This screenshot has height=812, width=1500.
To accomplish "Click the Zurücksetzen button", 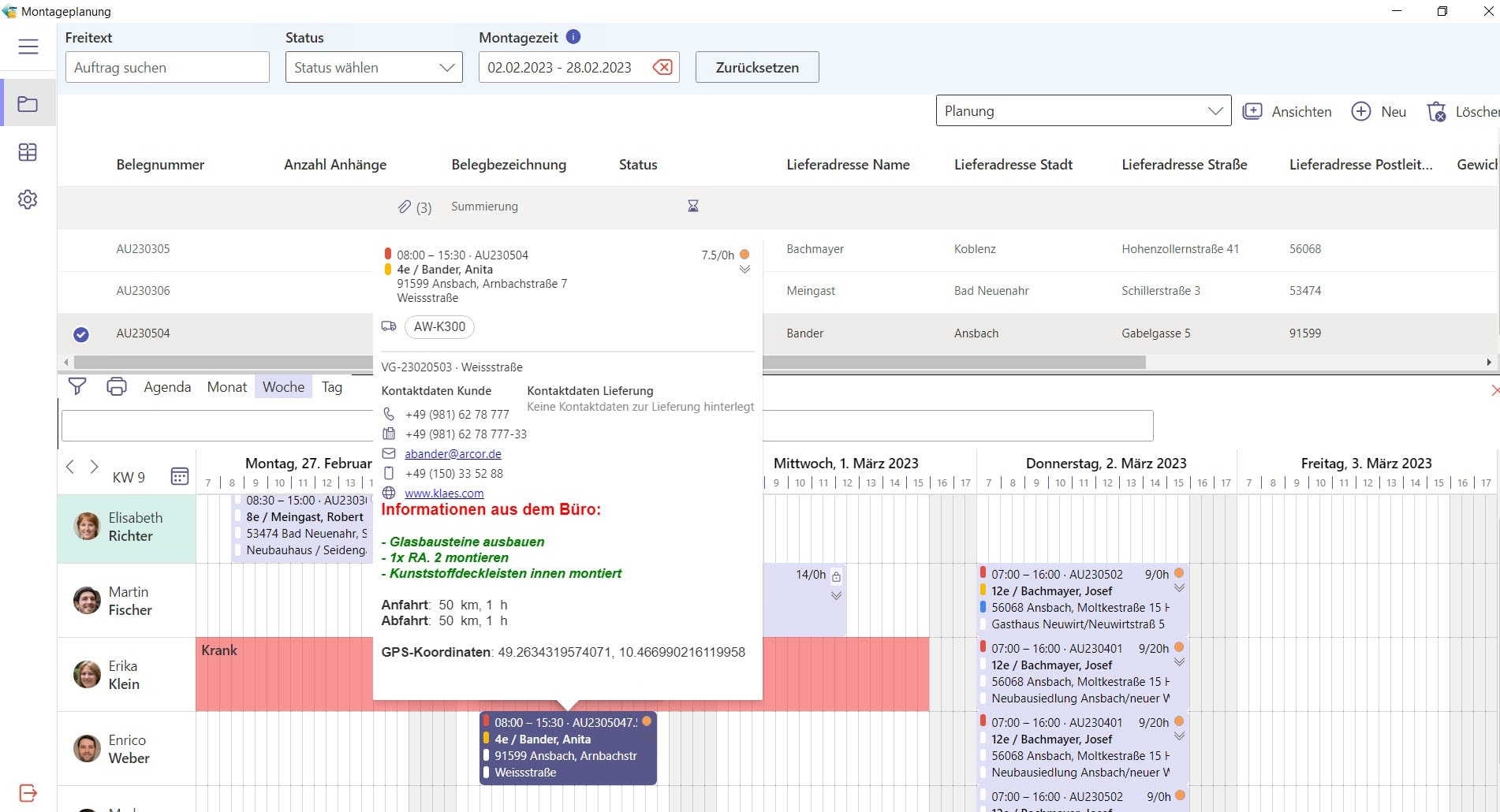I will point(757,67).
